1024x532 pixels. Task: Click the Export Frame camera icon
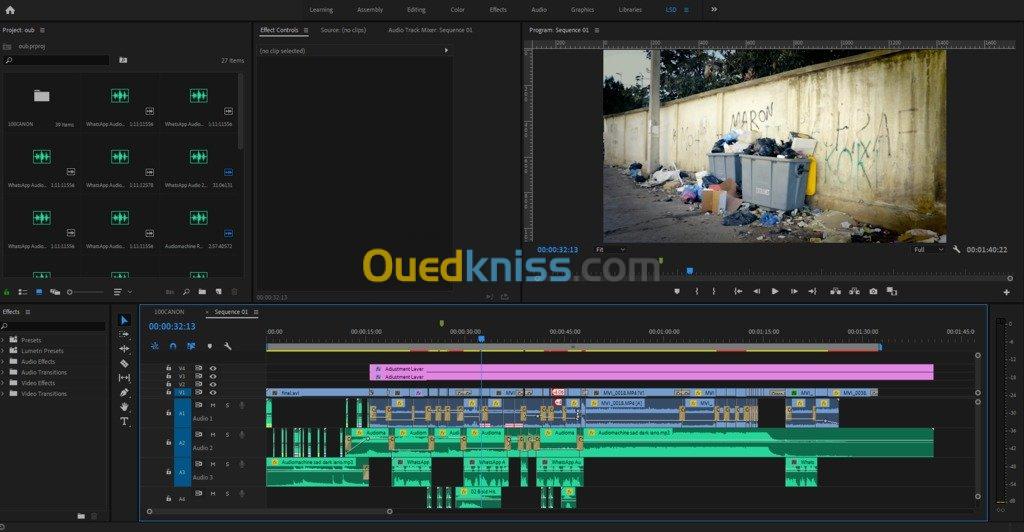(x=873, y=291)
